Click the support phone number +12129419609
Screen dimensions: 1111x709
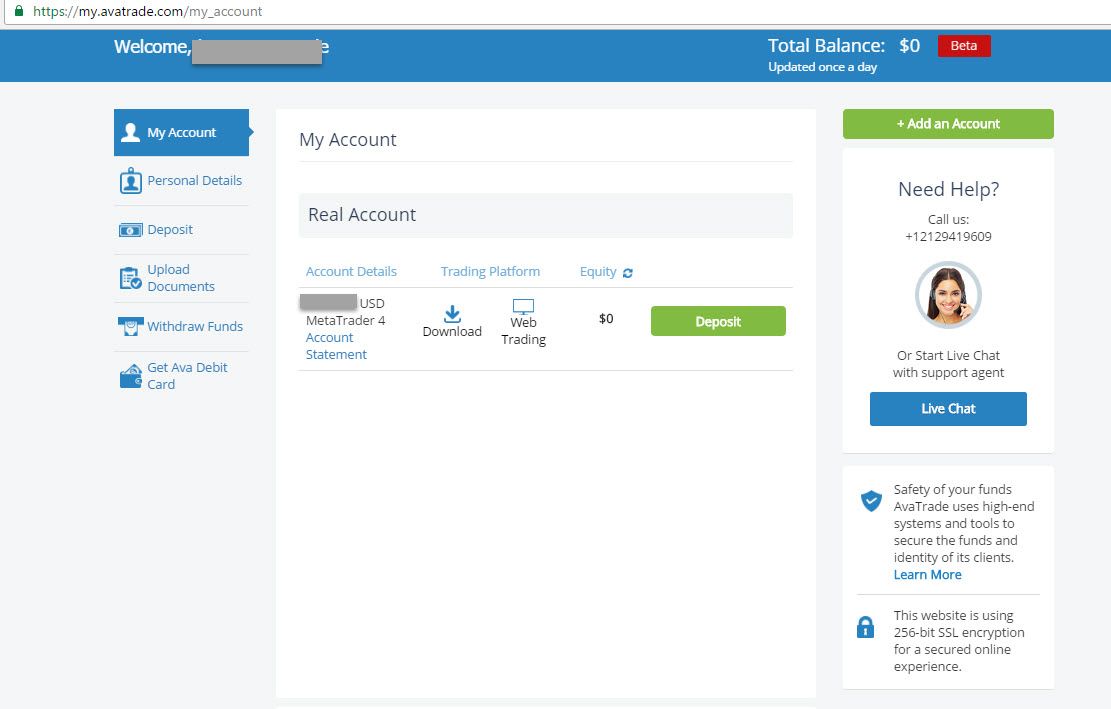coord(948,237)
